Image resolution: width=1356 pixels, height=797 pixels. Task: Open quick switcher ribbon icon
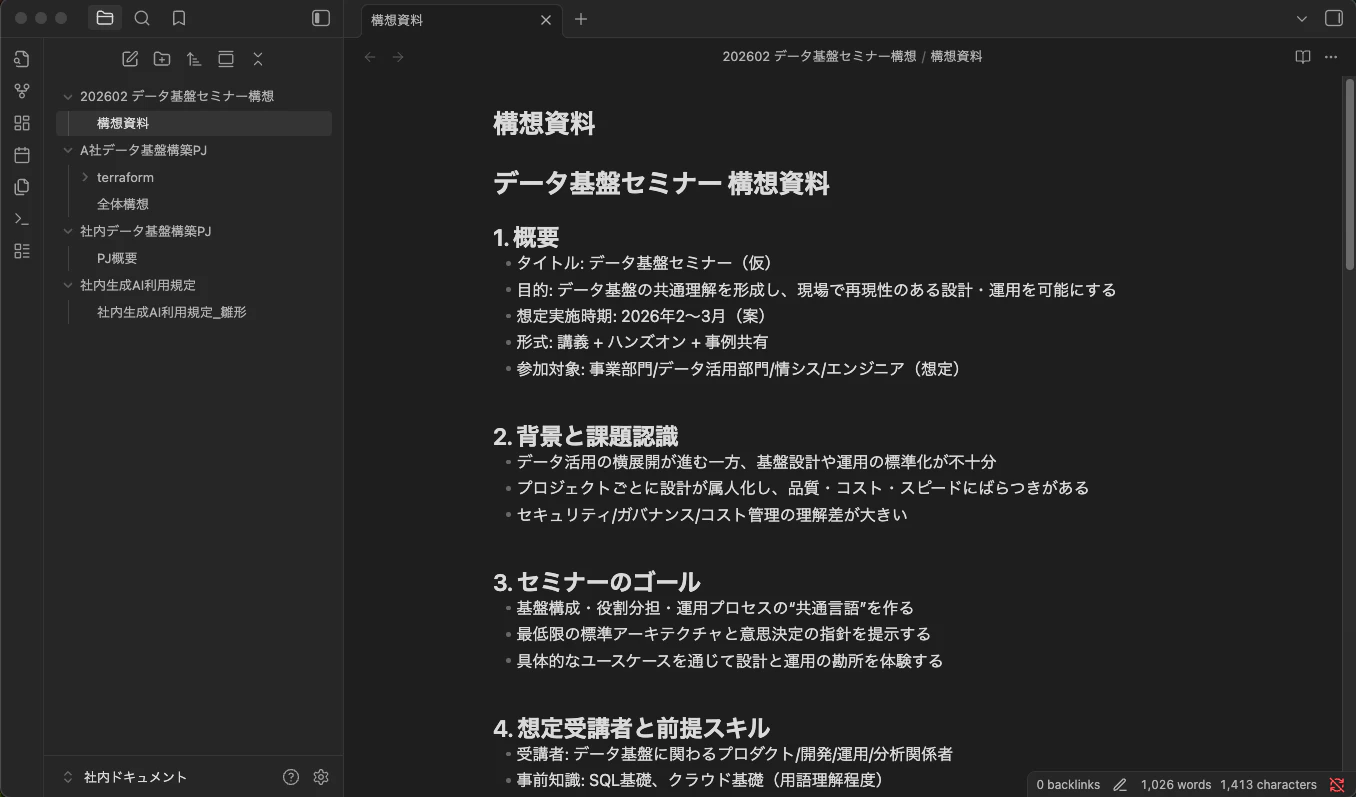click(x=22, y=59)
